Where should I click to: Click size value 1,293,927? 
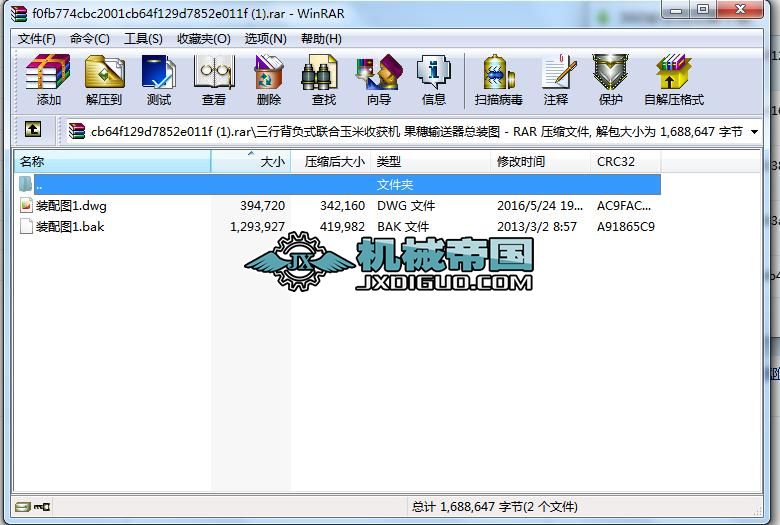(258, 227)
